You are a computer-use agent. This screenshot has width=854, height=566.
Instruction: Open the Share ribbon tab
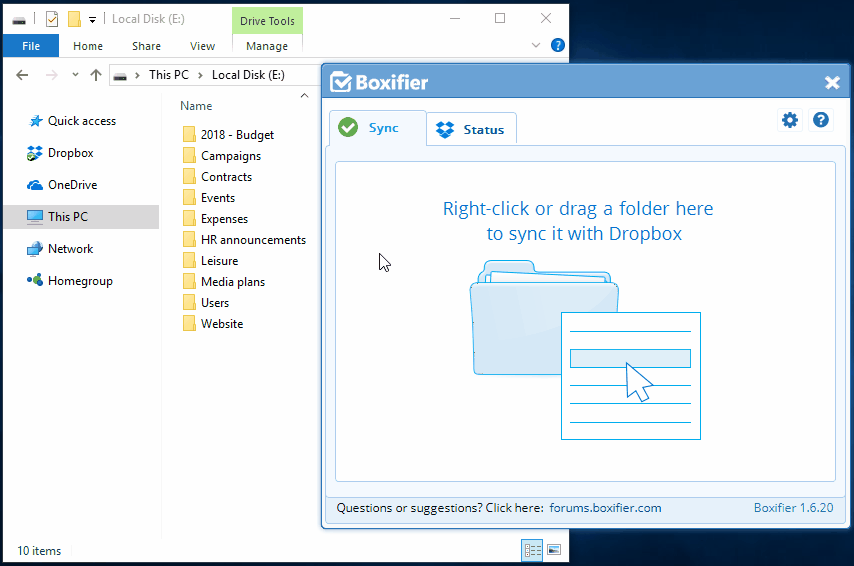point(146,46)
